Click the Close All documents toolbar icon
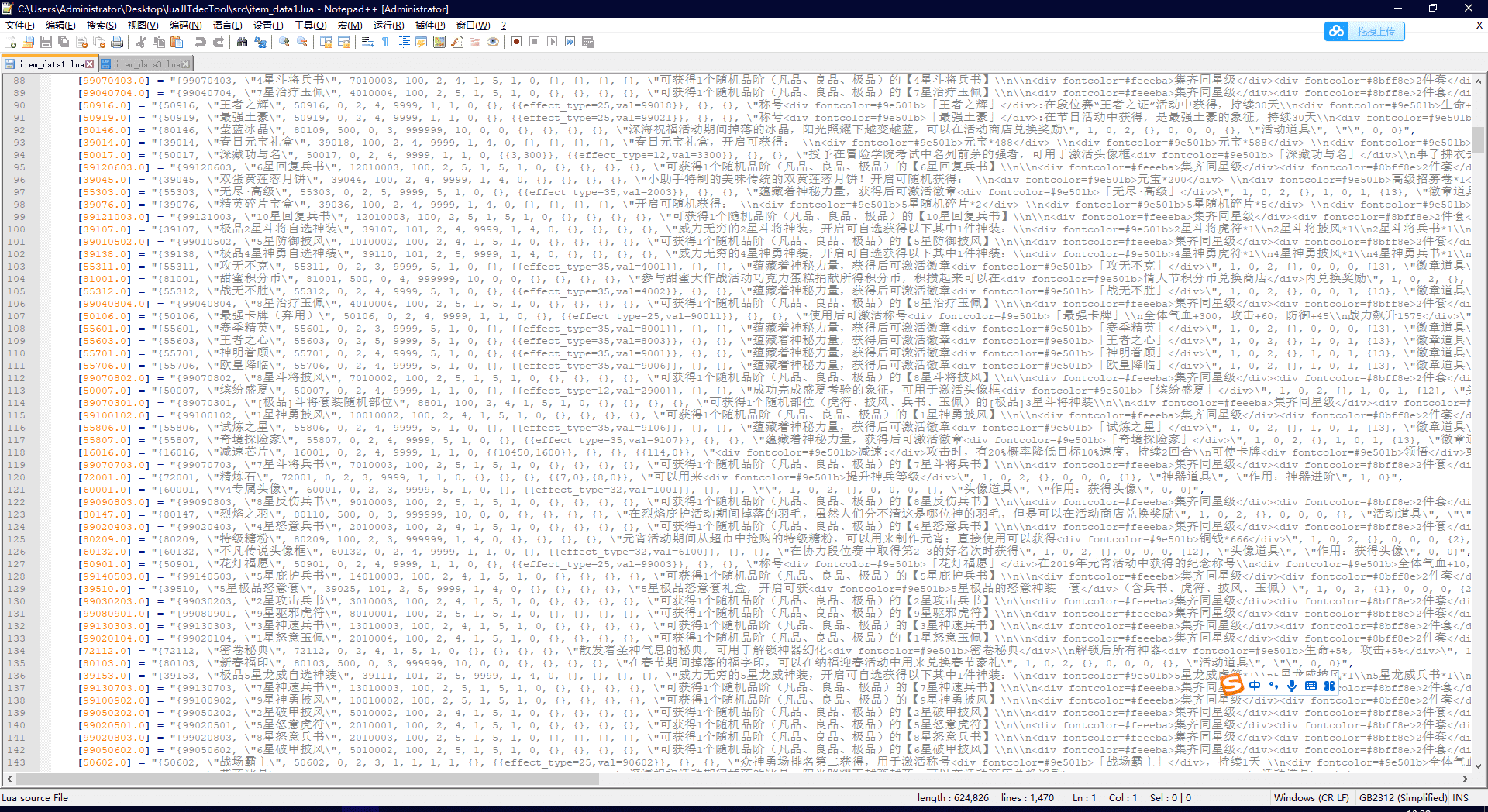Screen dimensions: 1488x812 click(99, 42)
